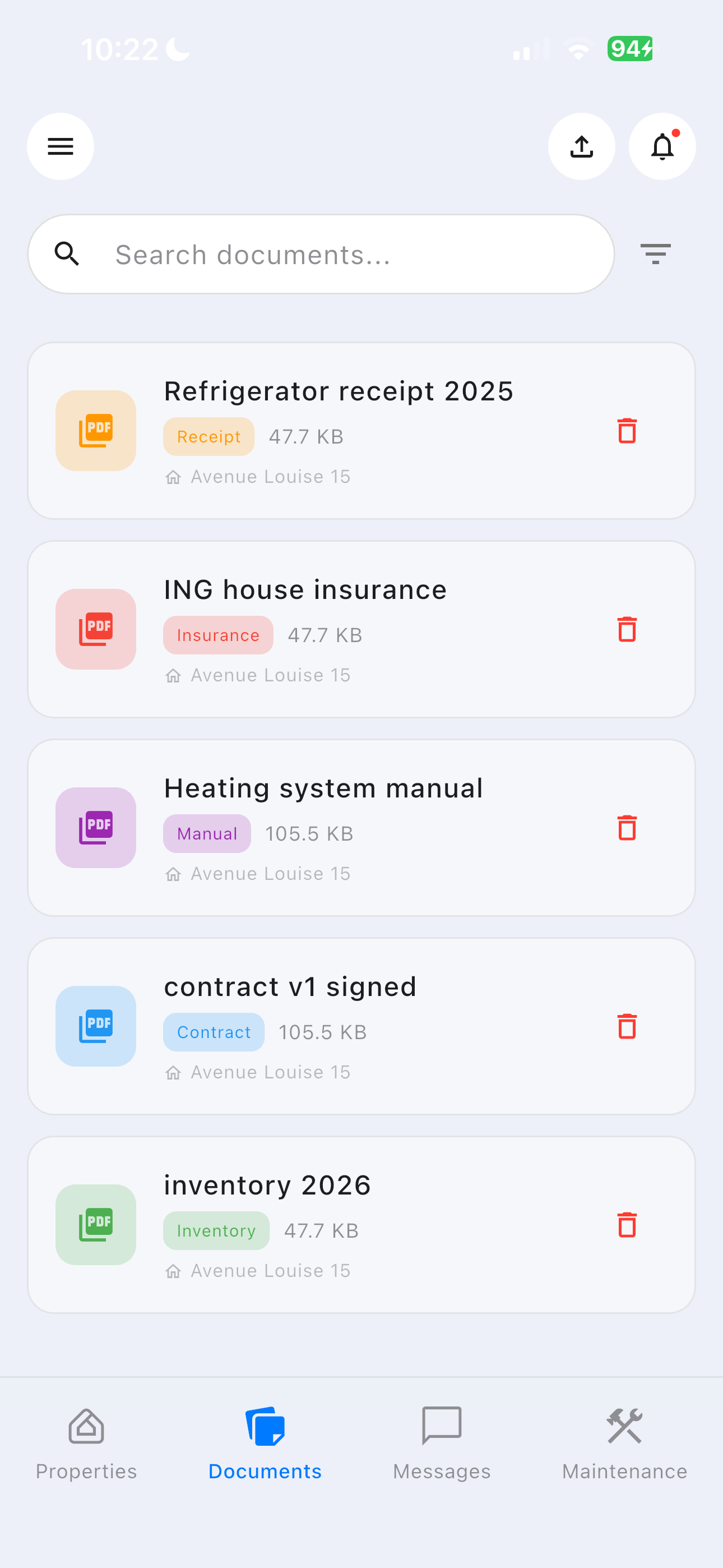The width and height of the screenshot is (723, 1568).
Task: Delete Heating system manual document
Action: [x=627, y=828]
